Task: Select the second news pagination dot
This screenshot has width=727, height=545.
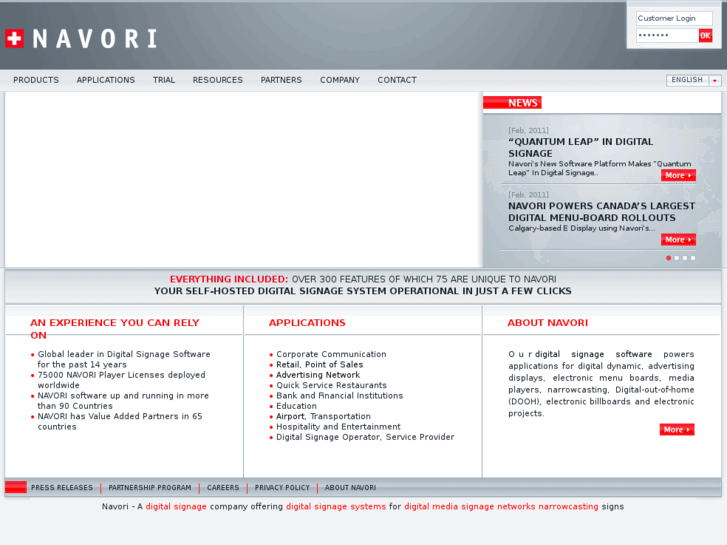Action: [677, 258]
